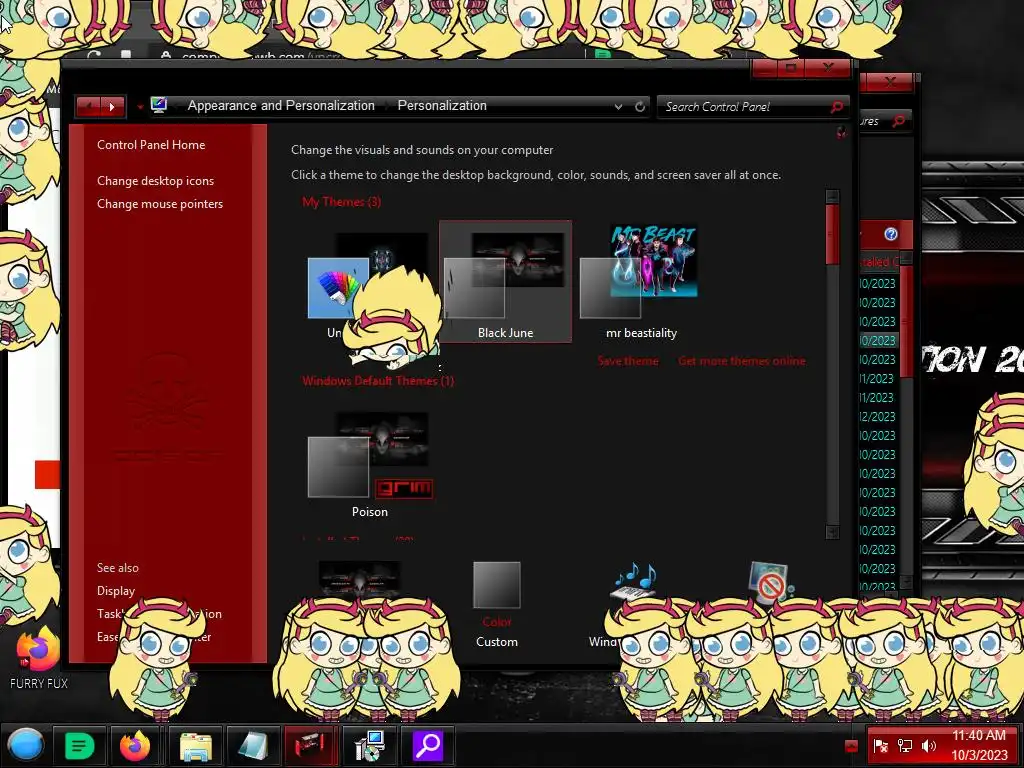Open Change desktop icons link
This screenshot has height=768, width=1024.
pos(155,181)
